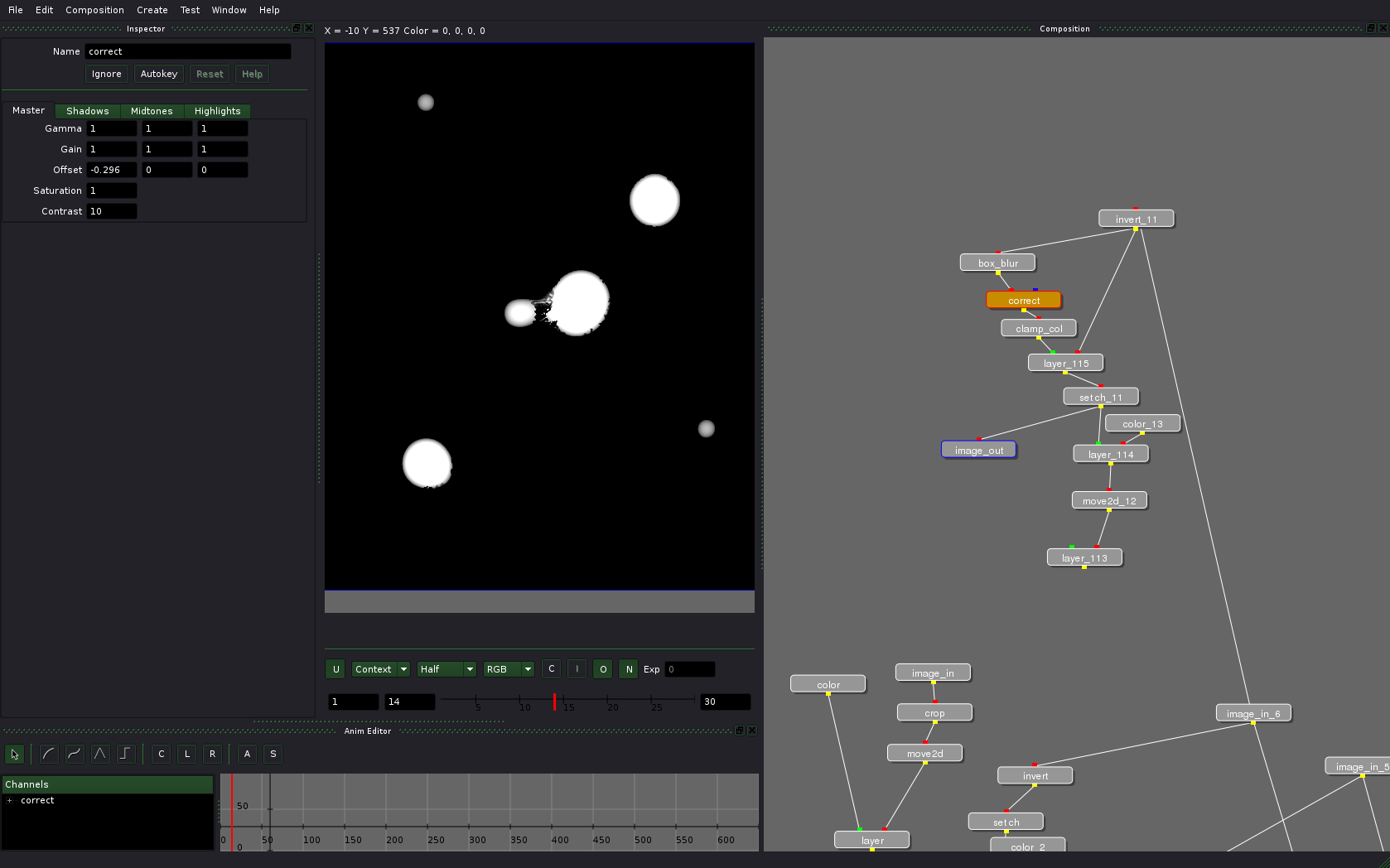Image resolution: width=1390 pixels, height=868 pixels.
Task: Click the current frame field showing 14
Action: coord(410,702)
